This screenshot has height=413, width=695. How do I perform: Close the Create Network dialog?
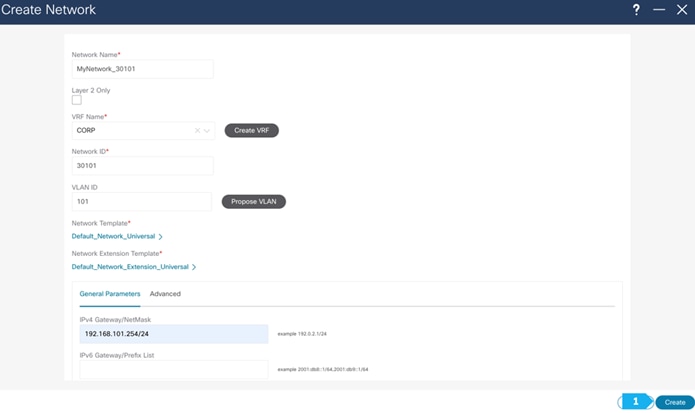[x=682, y=10]
